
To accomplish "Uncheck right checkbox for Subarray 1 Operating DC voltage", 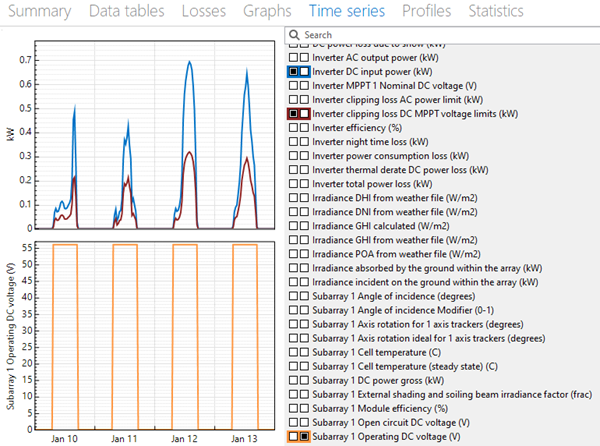I will click(305, 437).
